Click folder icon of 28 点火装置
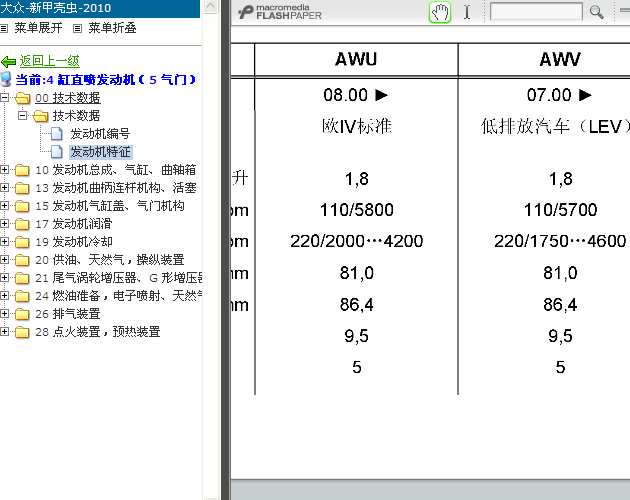630x500 pixels. point(22,332)
